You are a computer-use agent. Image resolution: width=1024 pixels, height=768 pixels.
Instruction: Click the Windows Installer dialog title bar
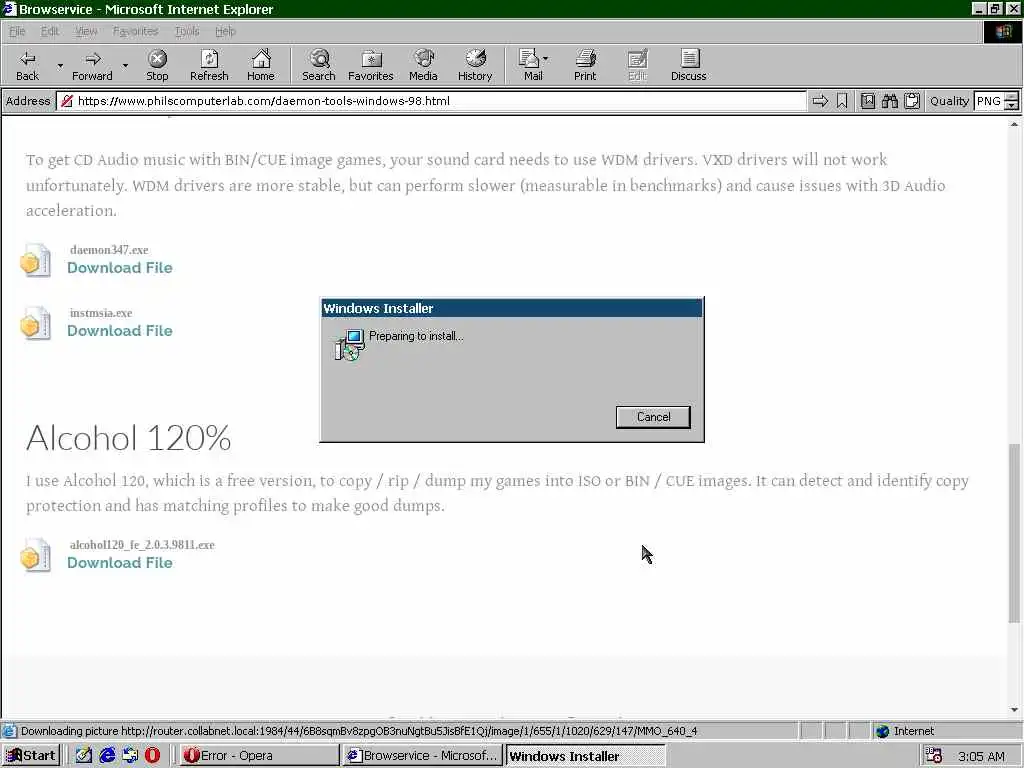[x=512, y=308]
